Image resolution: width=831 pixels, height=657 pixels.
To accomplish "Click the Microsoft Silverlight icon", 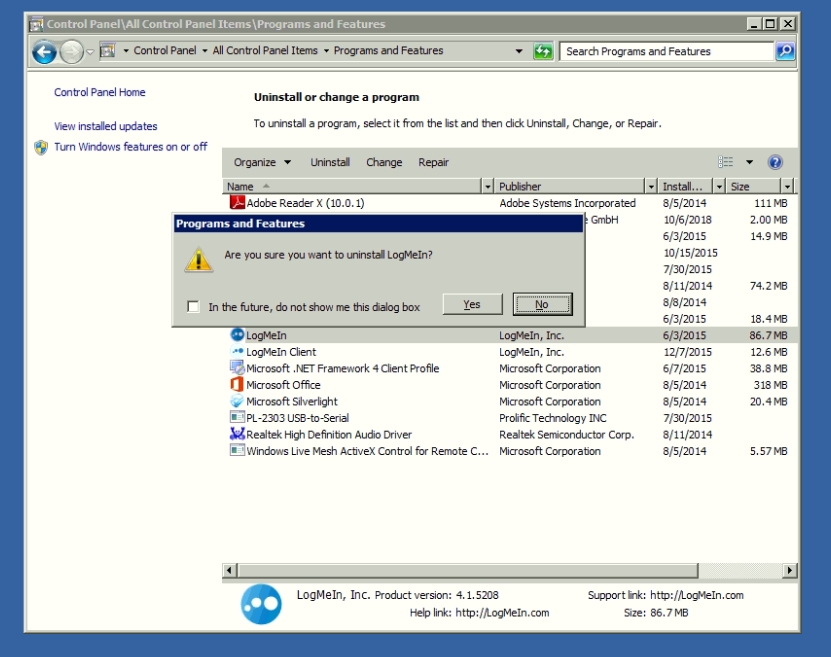I will click(237, 401).
